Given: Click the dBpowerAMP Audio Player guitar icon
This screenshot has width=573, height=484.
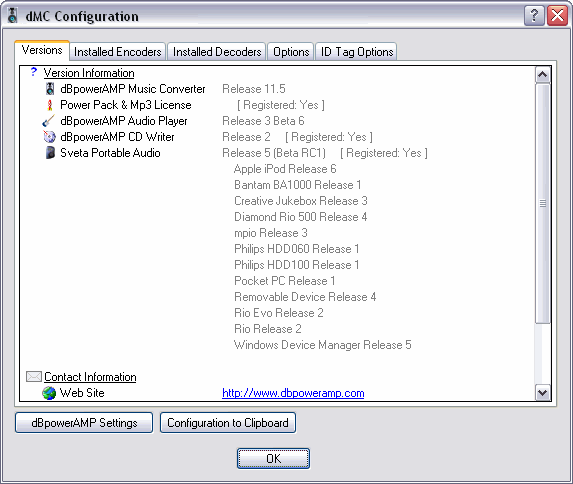Looking at the screenshot, I should coord(49,121).
